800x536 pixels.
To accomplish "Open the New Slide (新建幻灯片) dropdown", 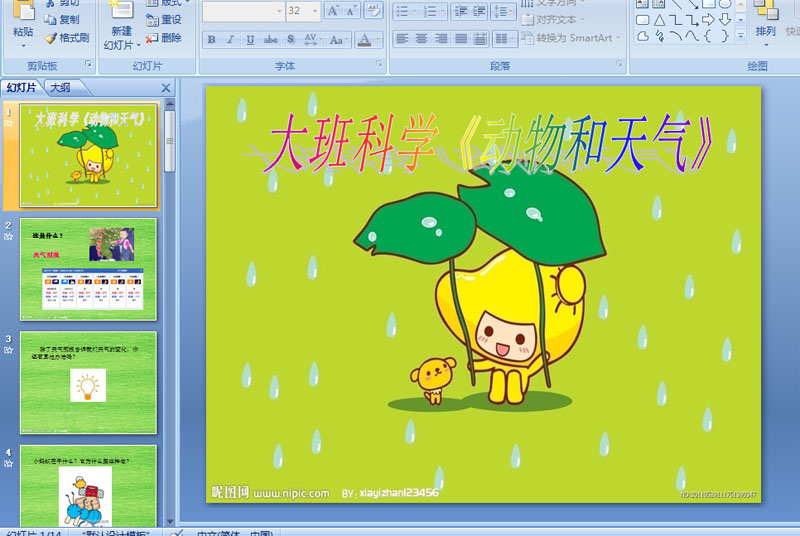I will [x=122, y=45].
